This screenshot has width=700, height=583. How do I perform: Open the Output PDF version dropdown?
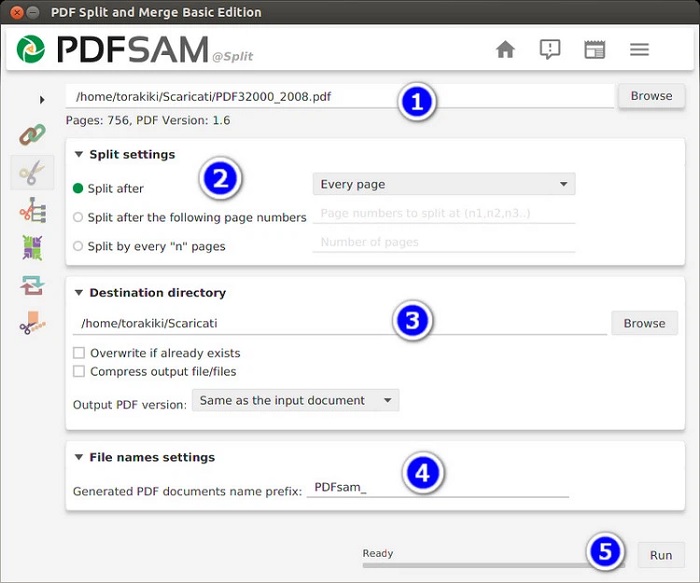tap(295, 401)
